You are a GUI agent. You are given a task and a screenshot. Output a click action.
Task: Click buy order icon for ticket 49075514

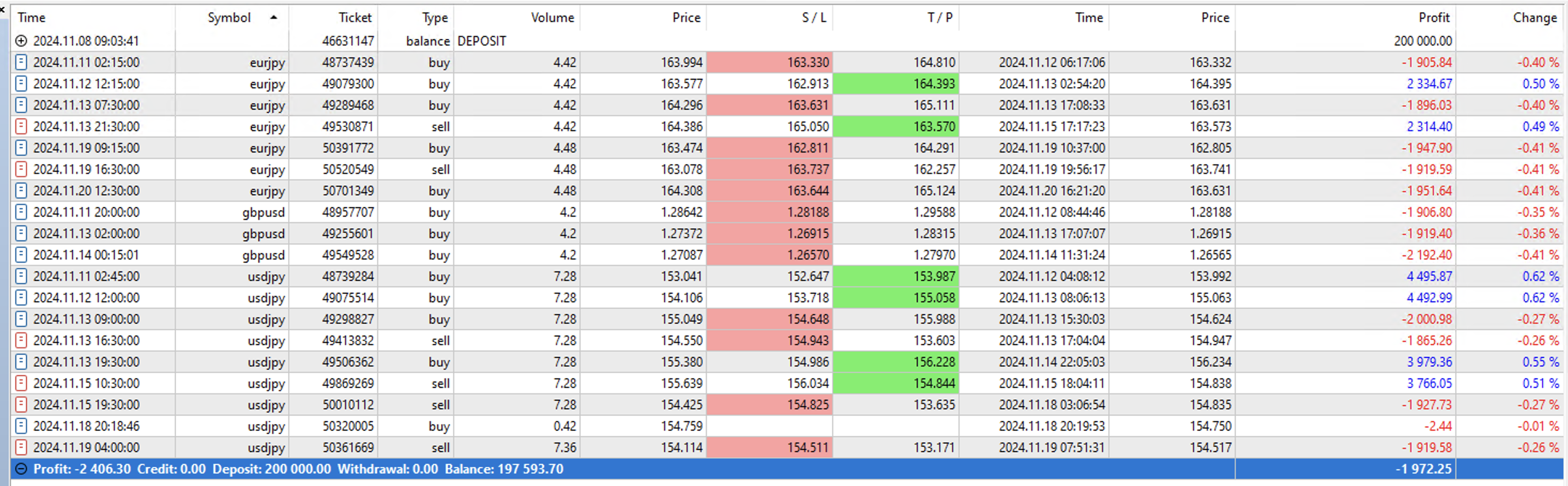click(21, 298)
